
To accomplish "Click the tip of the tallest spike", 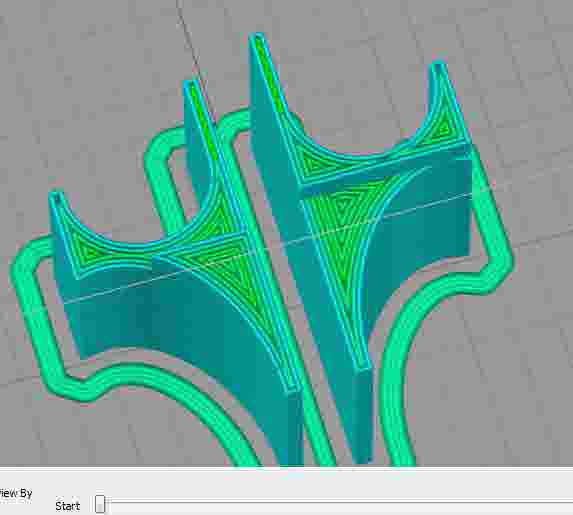I will pyautogui.click(x=257, y=37).
